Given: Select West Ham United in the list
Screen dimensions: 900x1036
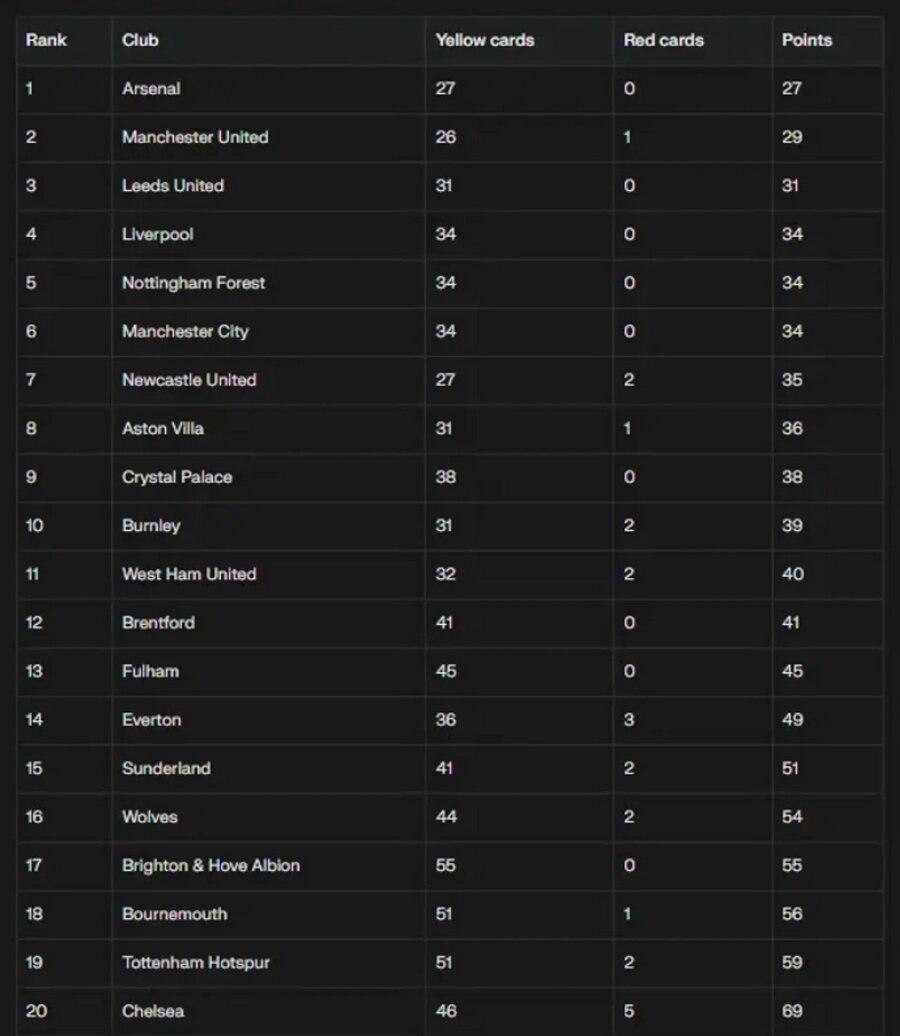Looking at the screenshot, I should tap(189, 574).
